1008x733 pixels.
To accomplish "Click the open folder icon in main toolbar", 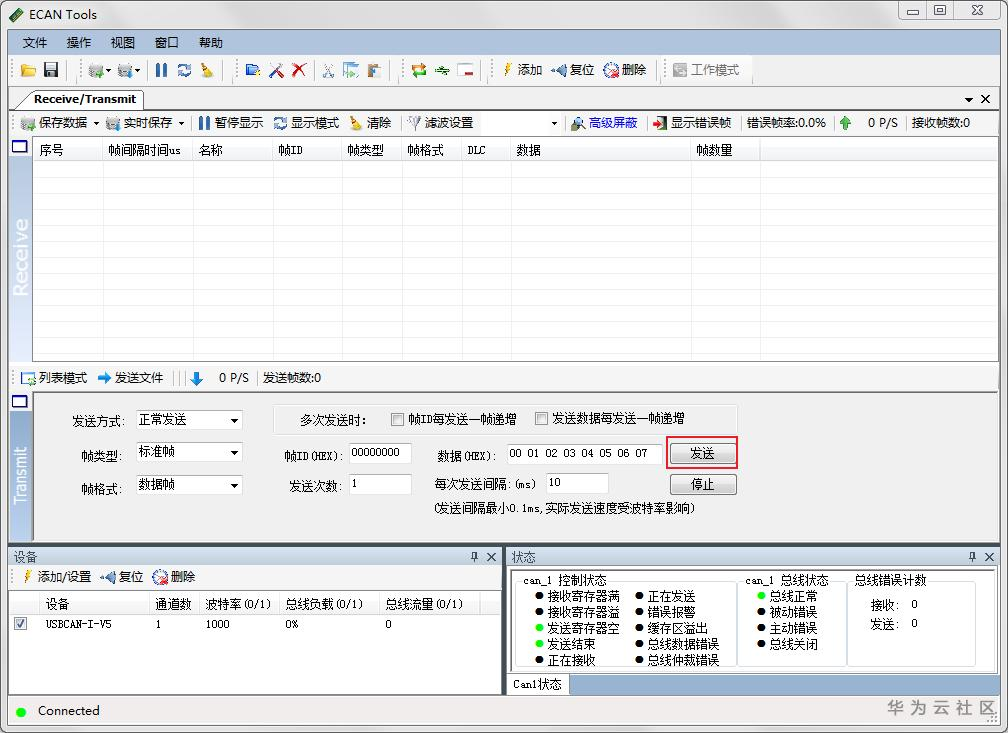I will [x=28, y=70].
